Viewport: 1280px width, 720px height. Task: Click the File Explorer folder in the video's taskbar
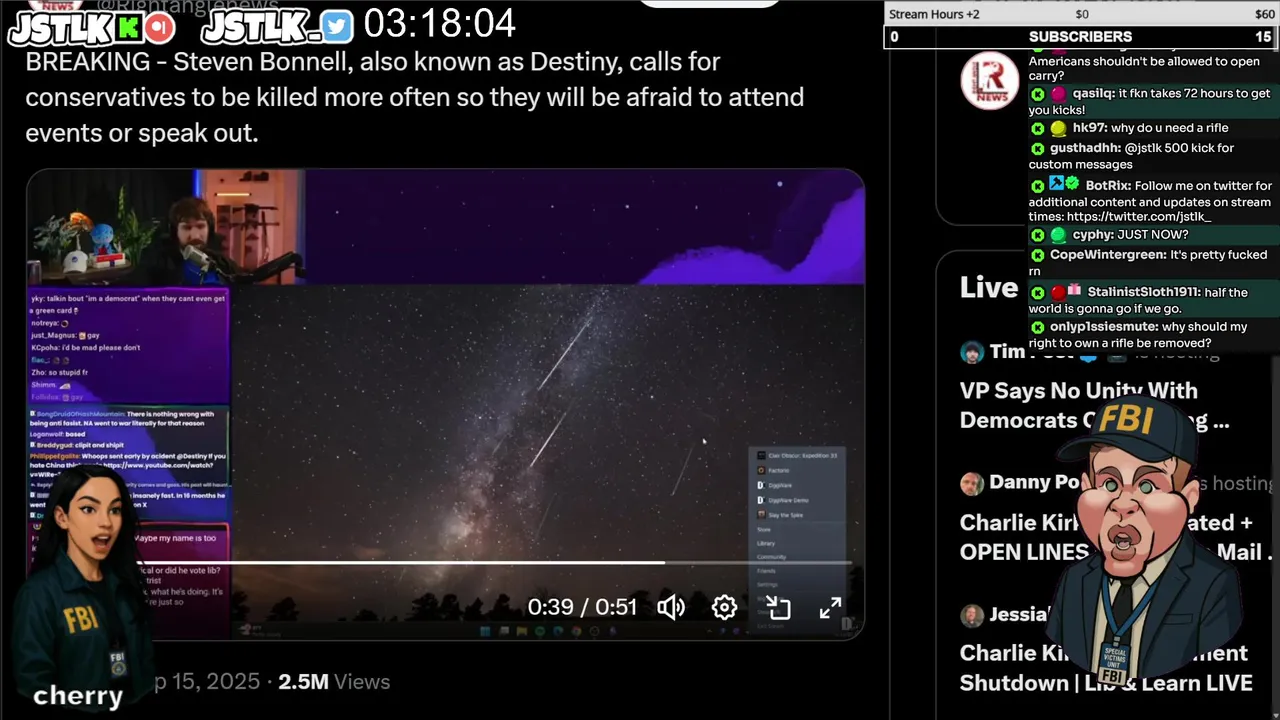[x=522, y=631]
